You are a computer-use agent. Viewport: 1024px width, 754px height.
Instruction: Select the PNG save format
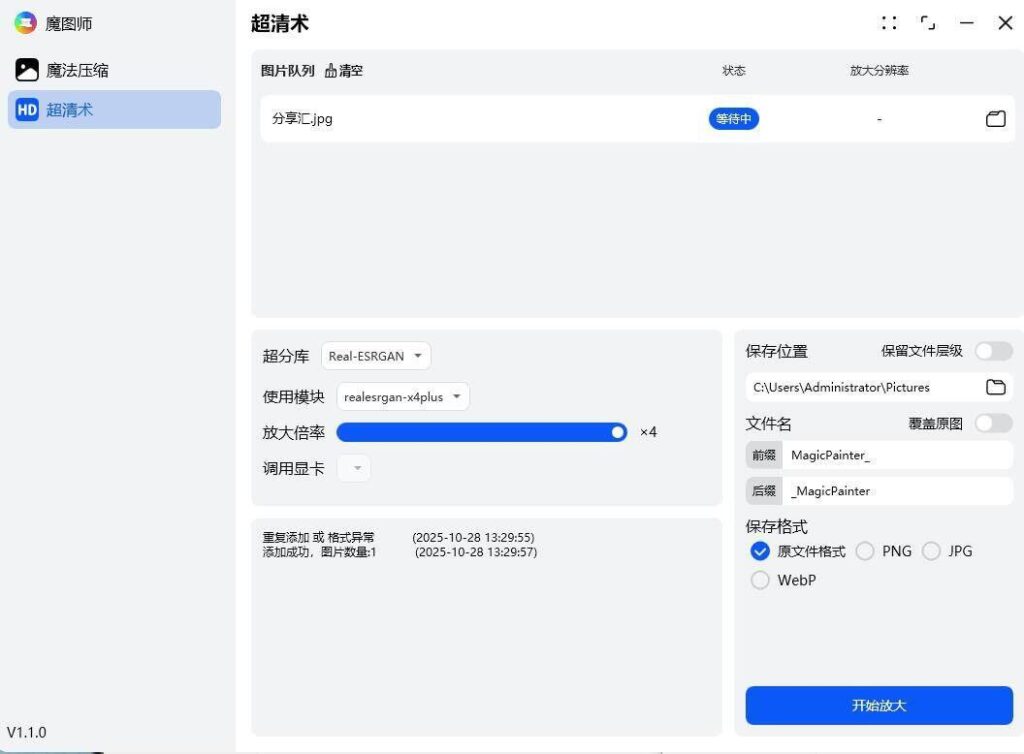pos(865,551)
